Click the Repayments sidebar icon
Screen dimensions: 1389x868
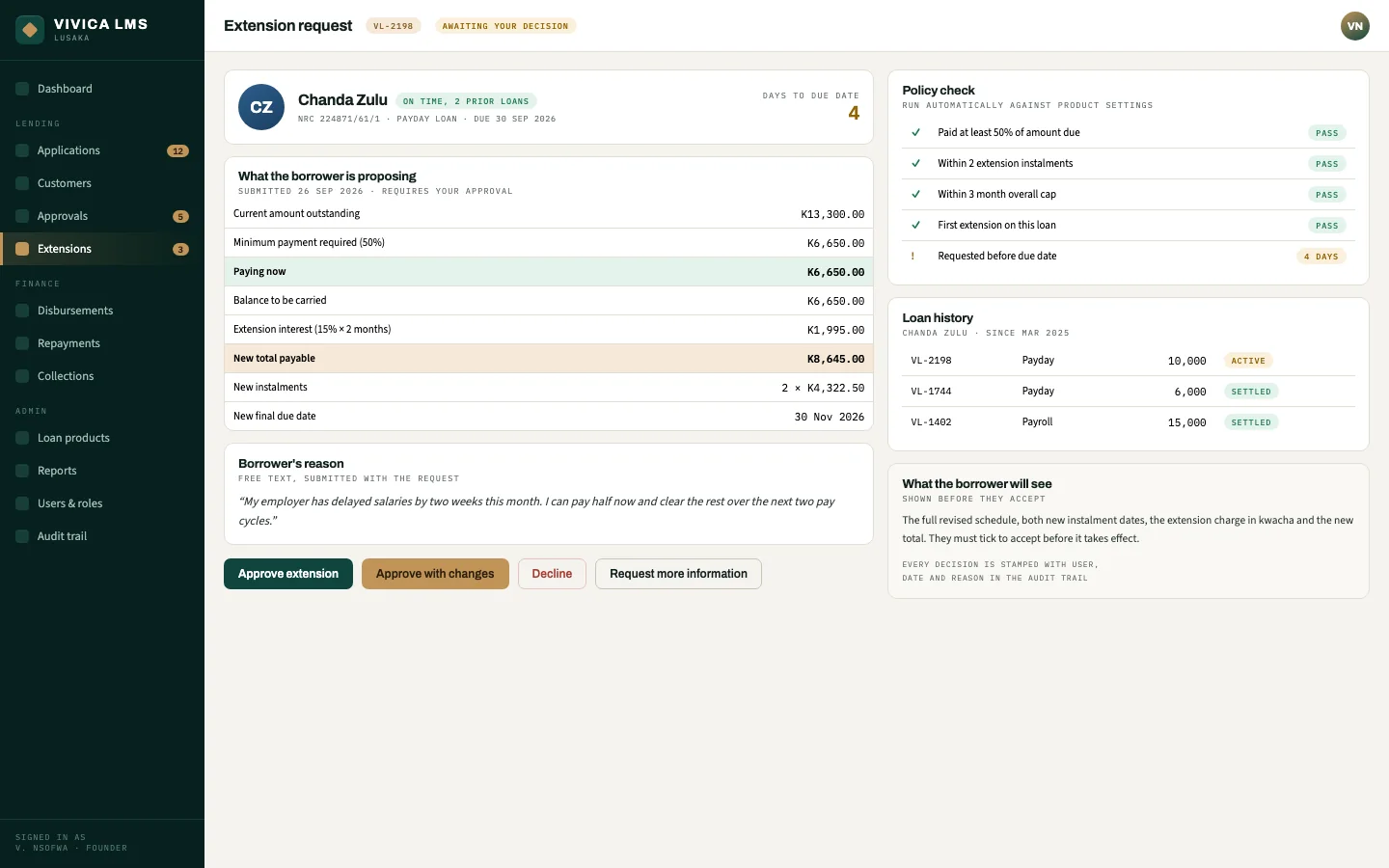[x=22, y=343]
